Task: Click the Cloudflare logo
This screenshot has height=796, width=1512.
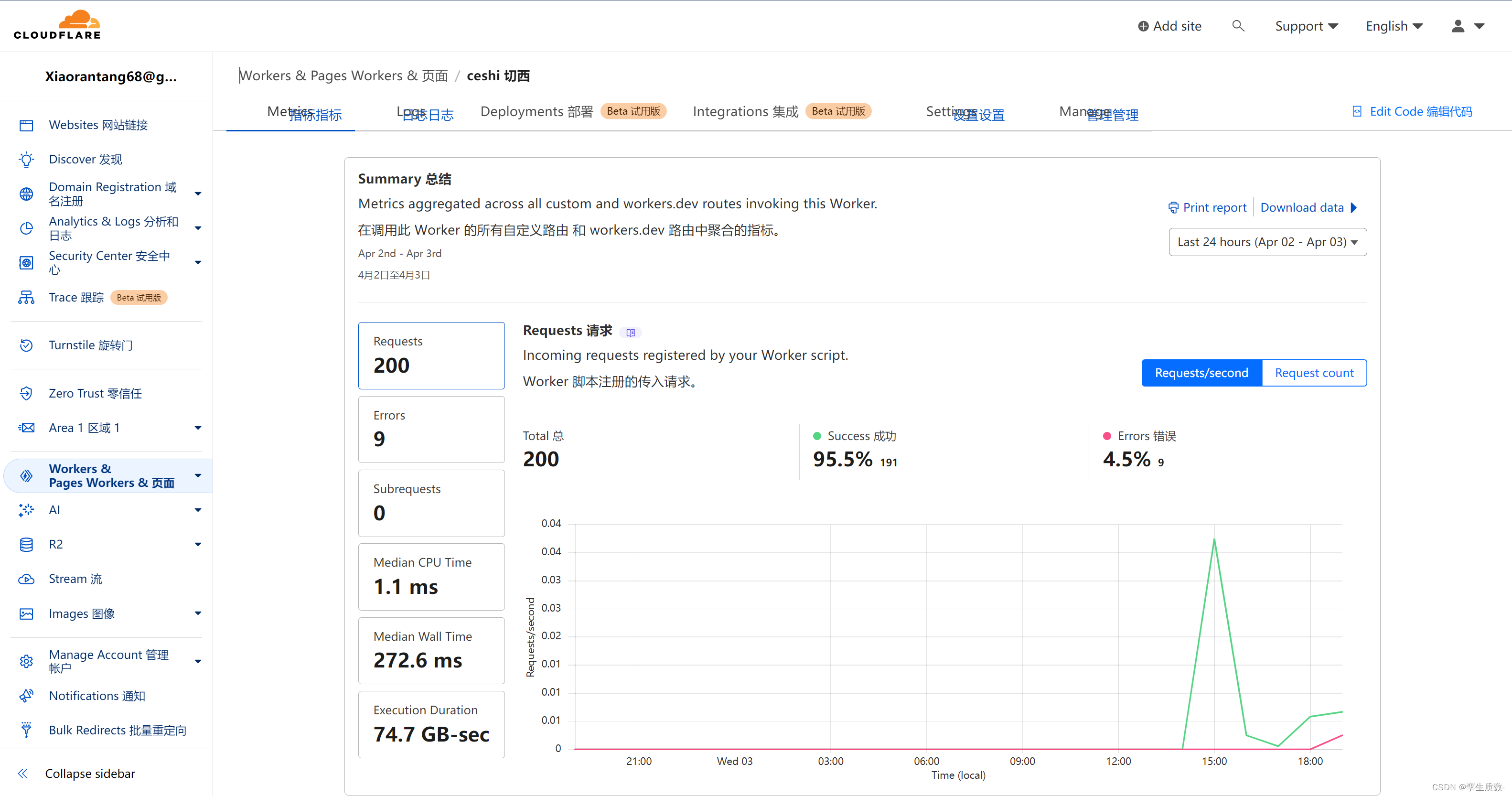Action: (57, 25)
